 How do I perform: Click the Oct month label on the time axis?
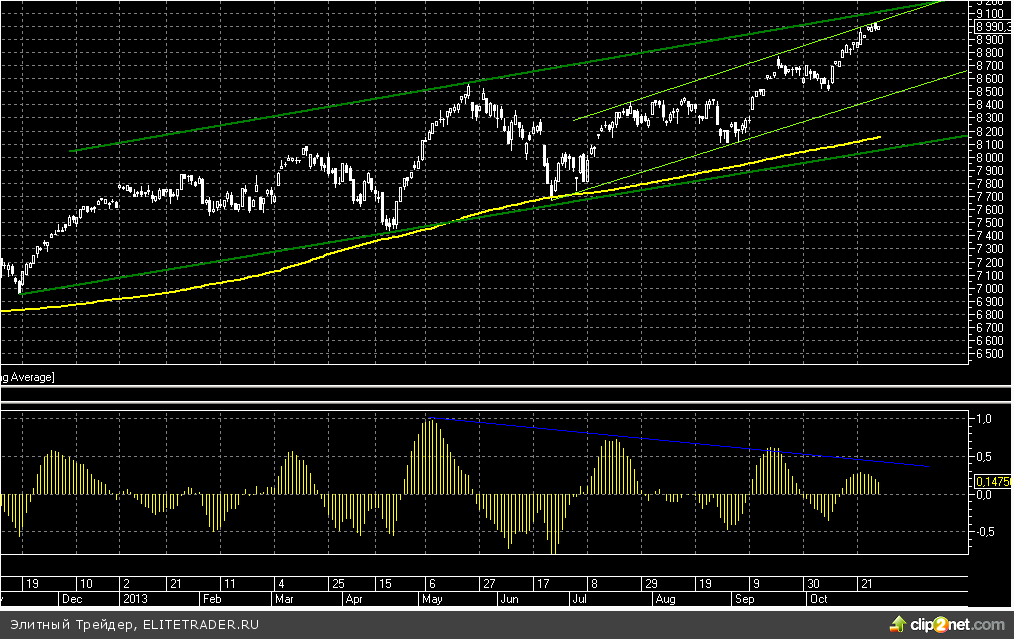coord(820,599)
